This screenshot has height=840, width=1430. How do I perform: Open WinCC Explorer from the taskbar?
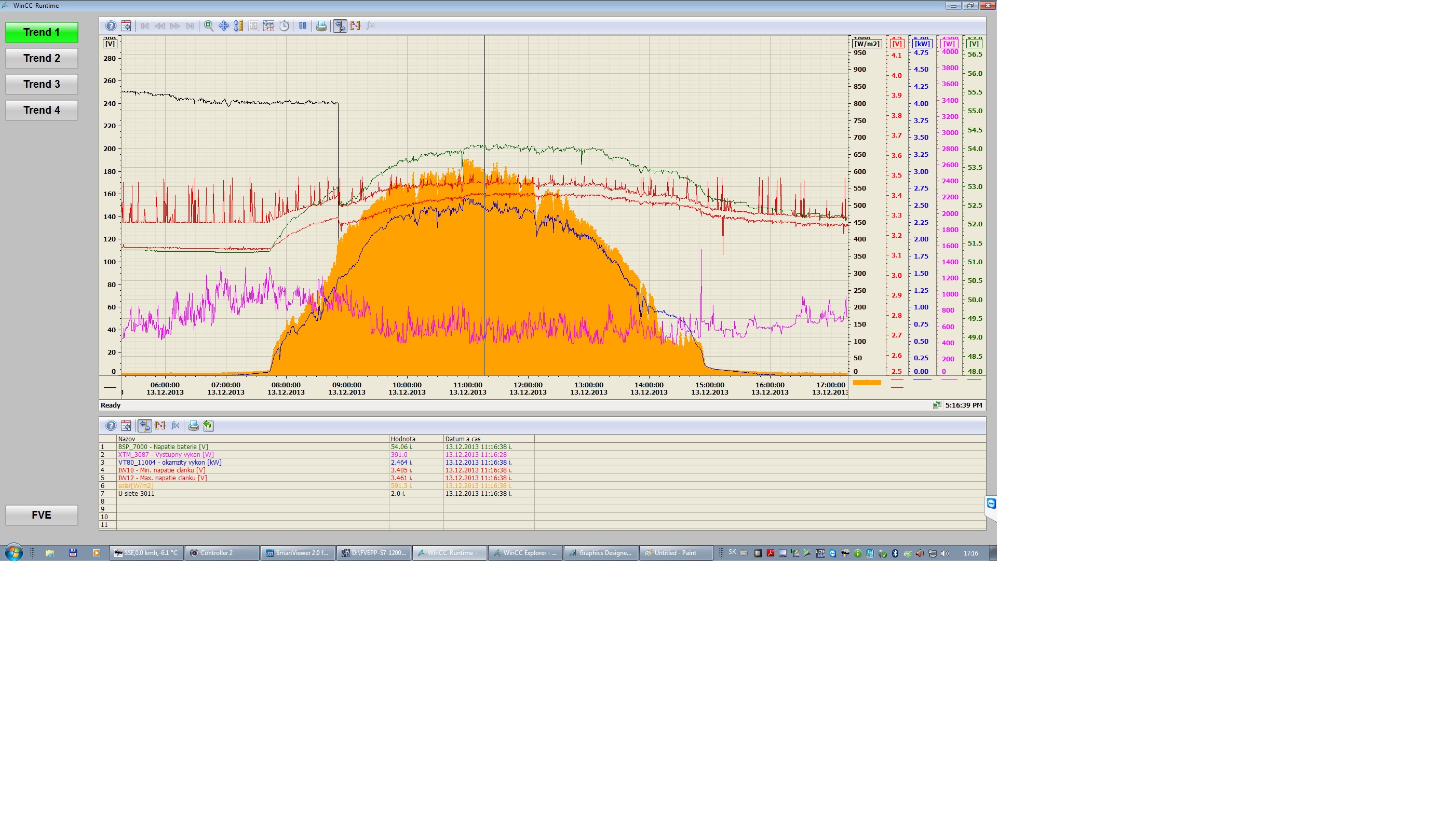[x=525, y=553]
